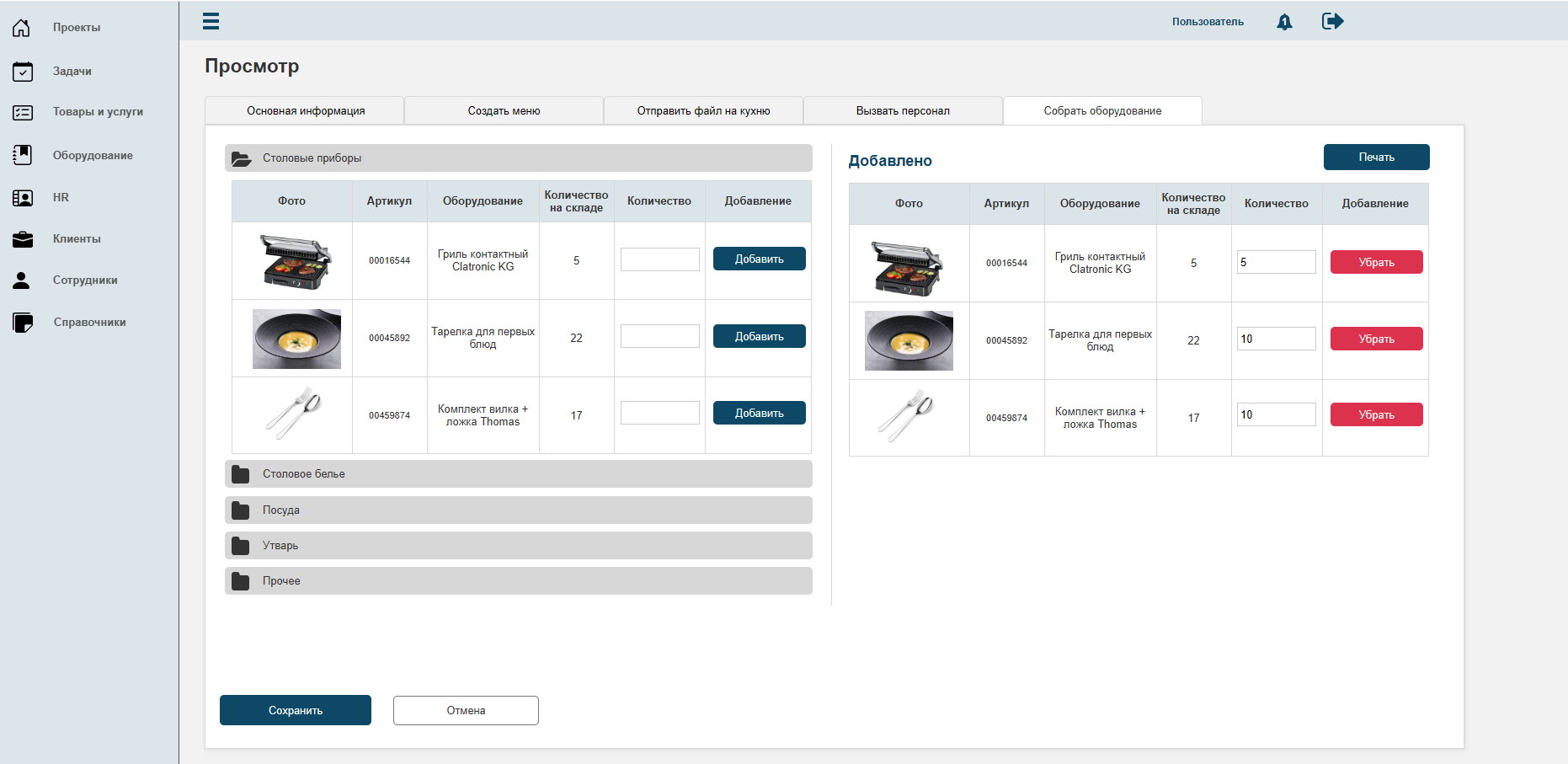This screenshot has height=764, width=1568.
Task: Switch to the Вызвать персонал tab
Action: click(903, 111)
